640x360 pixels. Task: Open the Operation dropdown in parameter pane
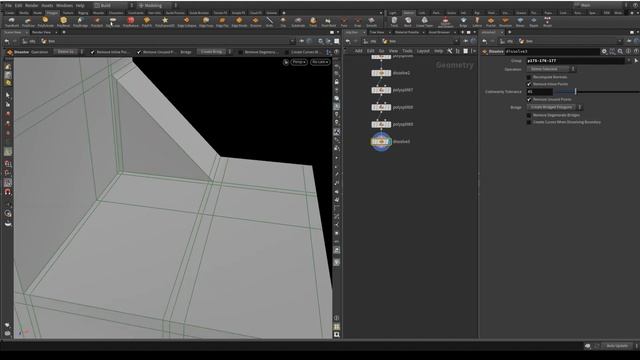(551, 69)
